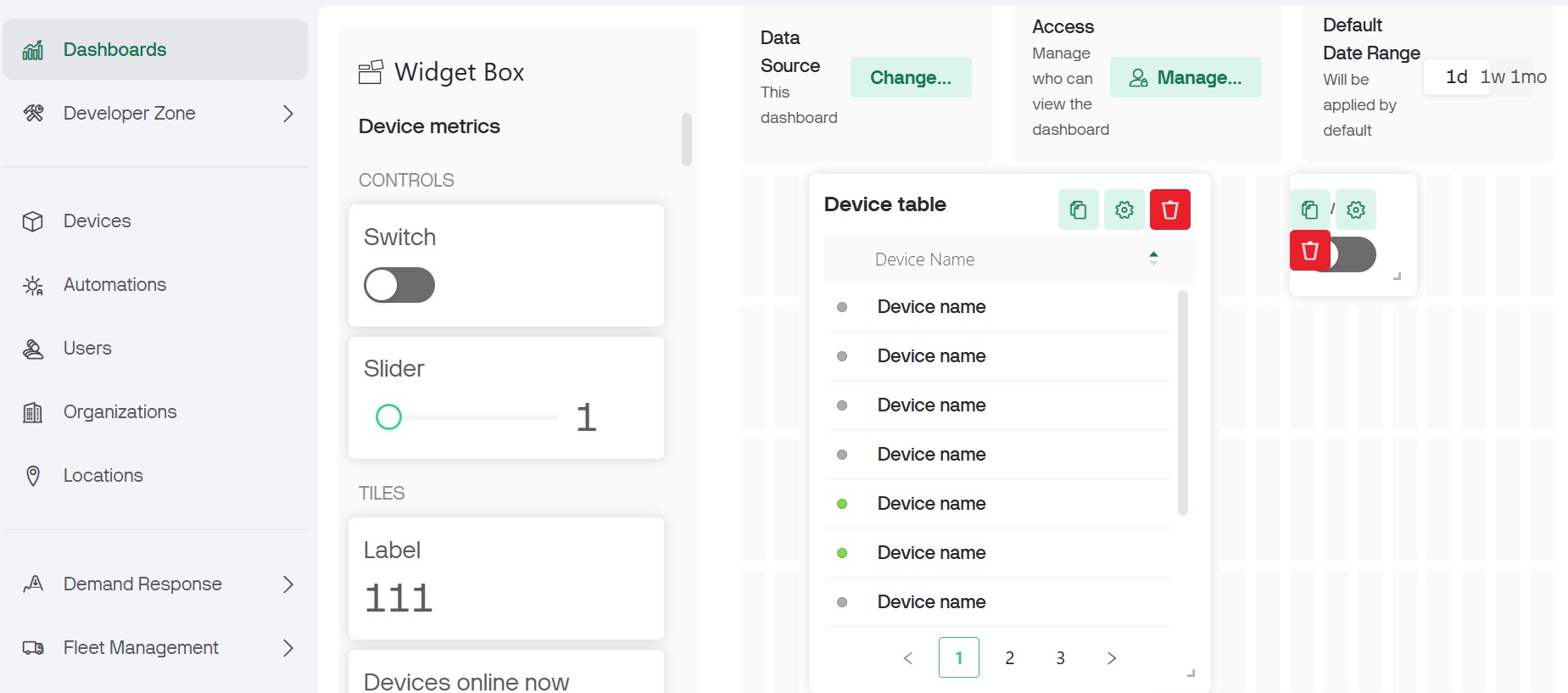Click the Slider value 1
This screenshot has height=693, width=1568.
(586, 417)
